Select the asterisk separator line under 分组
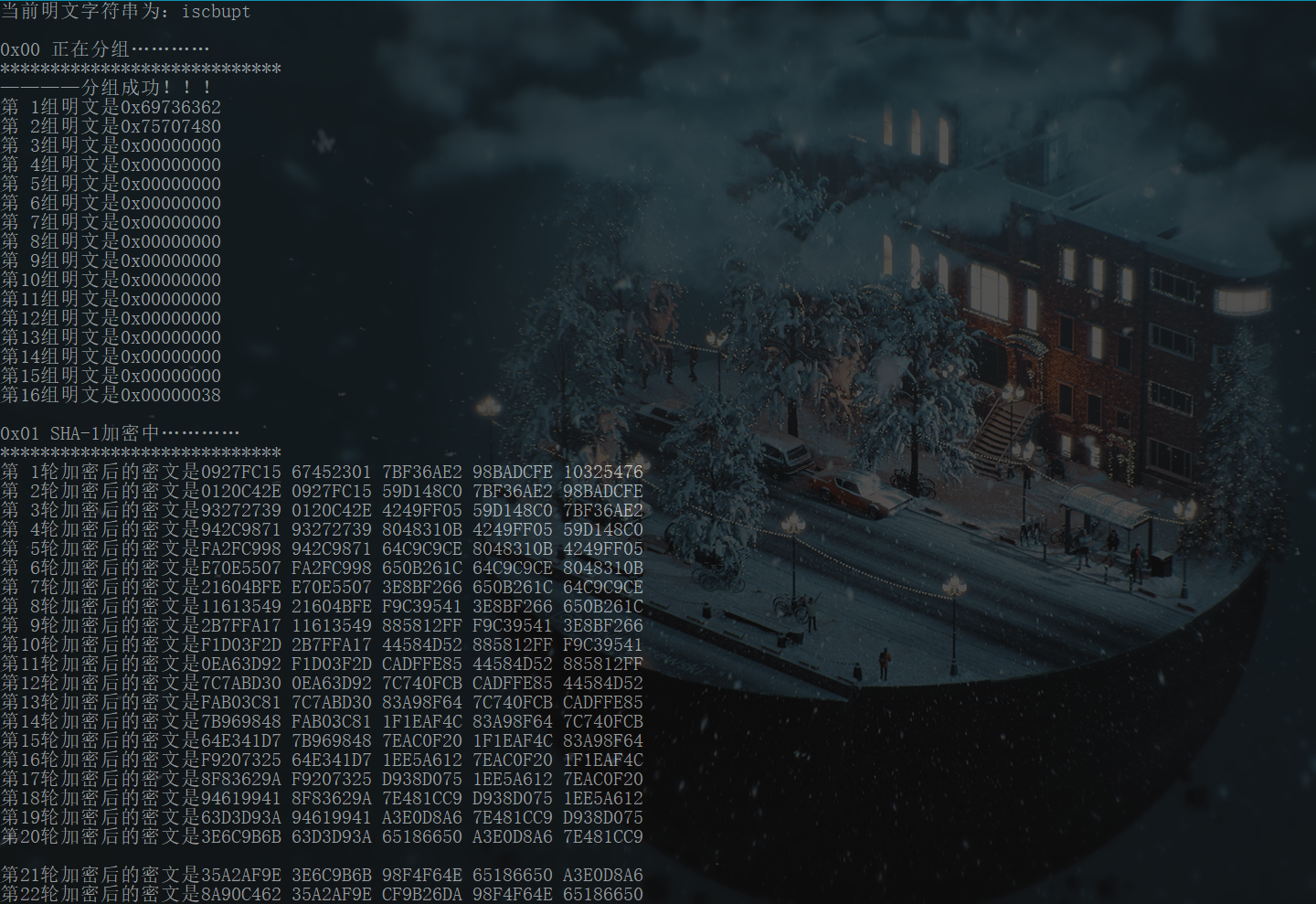The height and width of the screenshot is (904, 1316). 142,68
